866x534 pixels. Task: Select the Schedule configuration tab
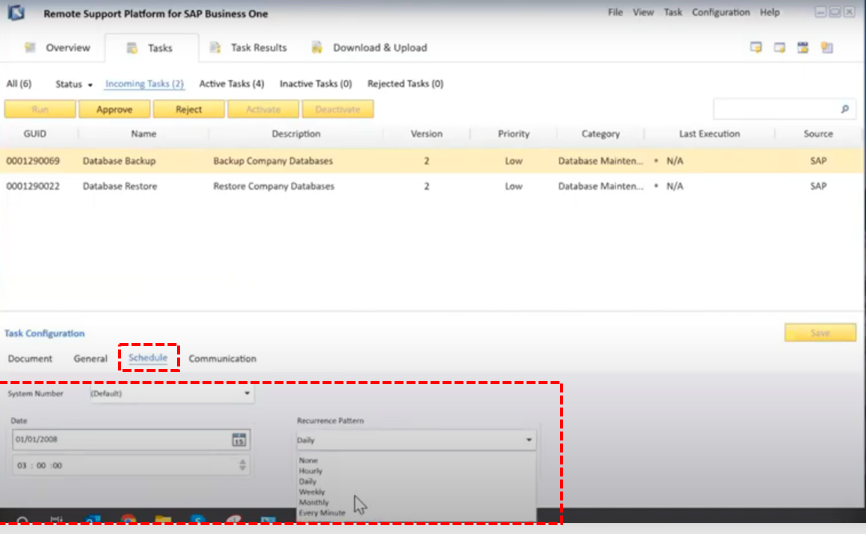point(148,358)
